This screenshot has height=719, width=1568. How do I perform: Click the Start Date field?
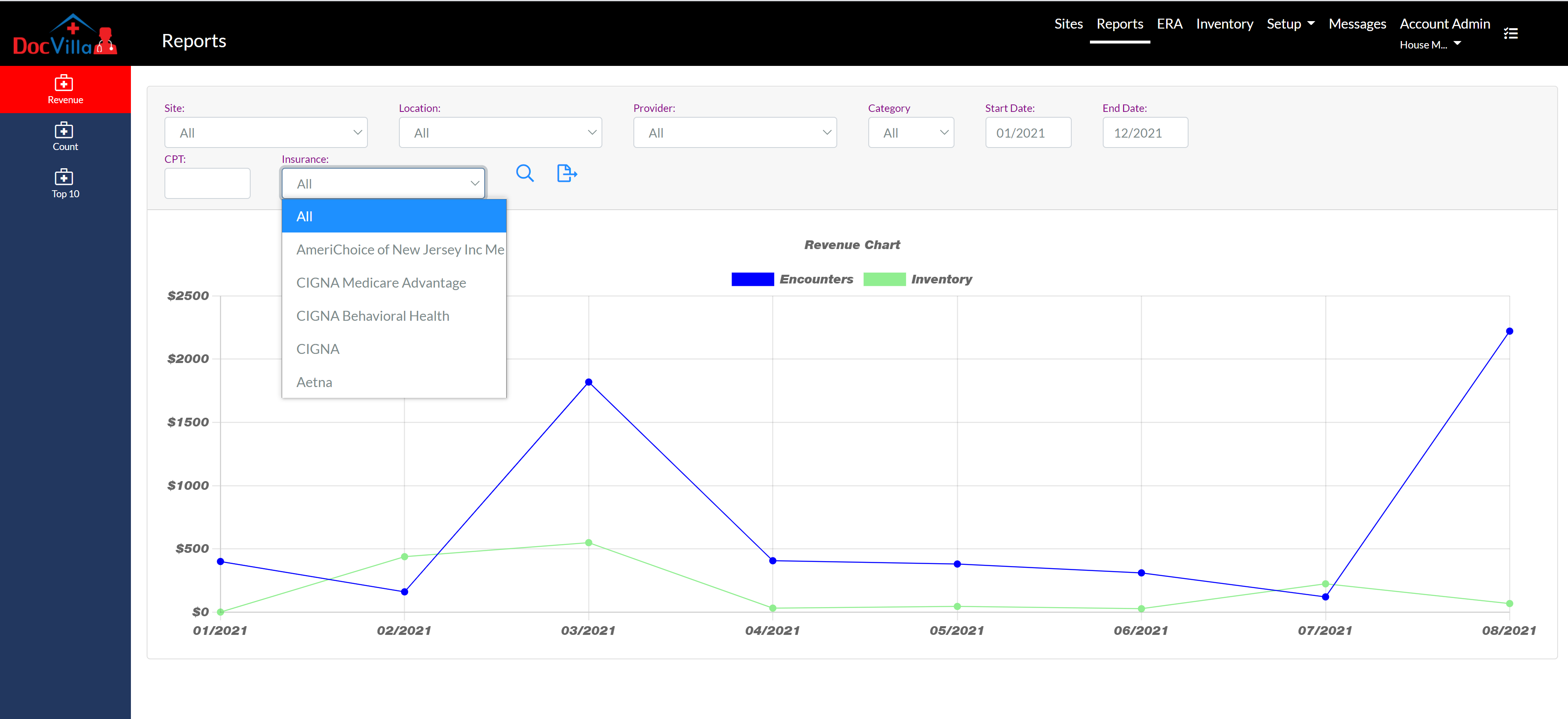pyautogui.click(x=1027, y=133)
